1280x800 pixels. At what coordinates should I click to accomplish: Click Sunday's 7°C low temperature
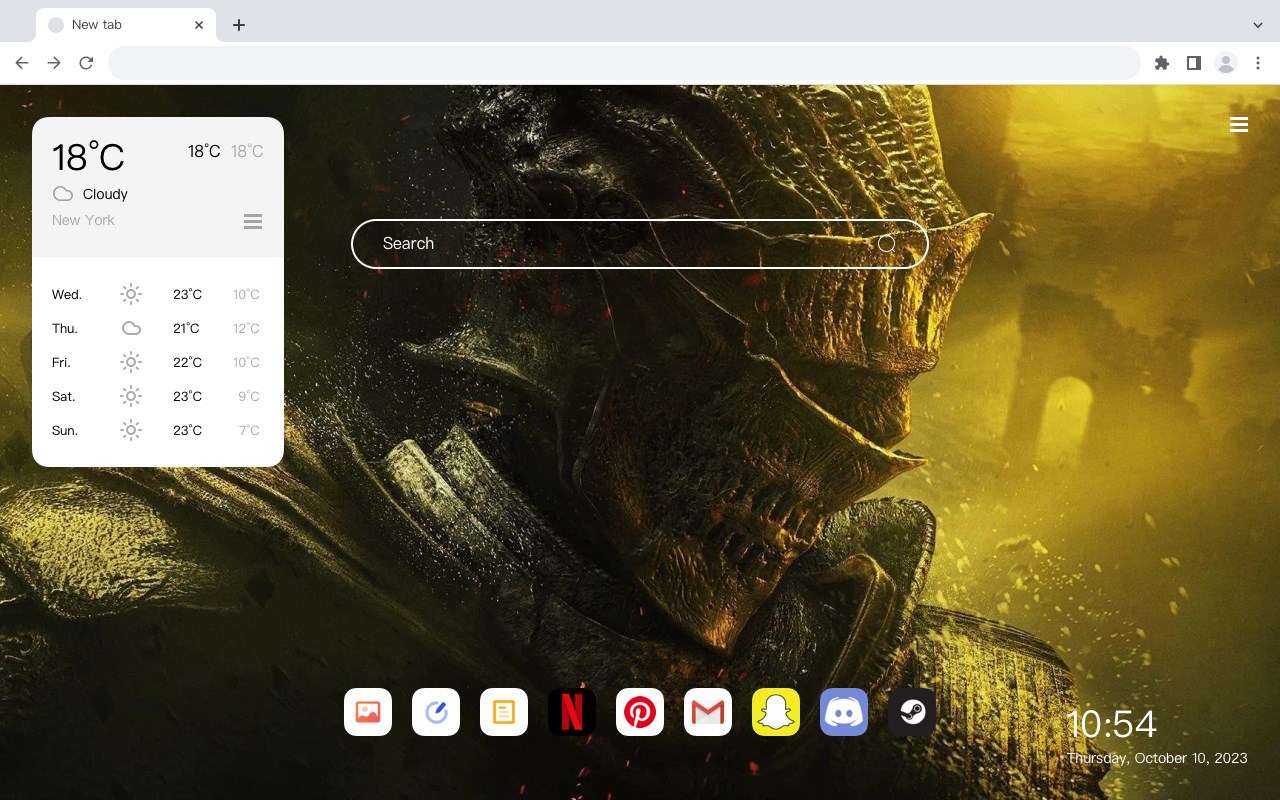pos(249,430)
